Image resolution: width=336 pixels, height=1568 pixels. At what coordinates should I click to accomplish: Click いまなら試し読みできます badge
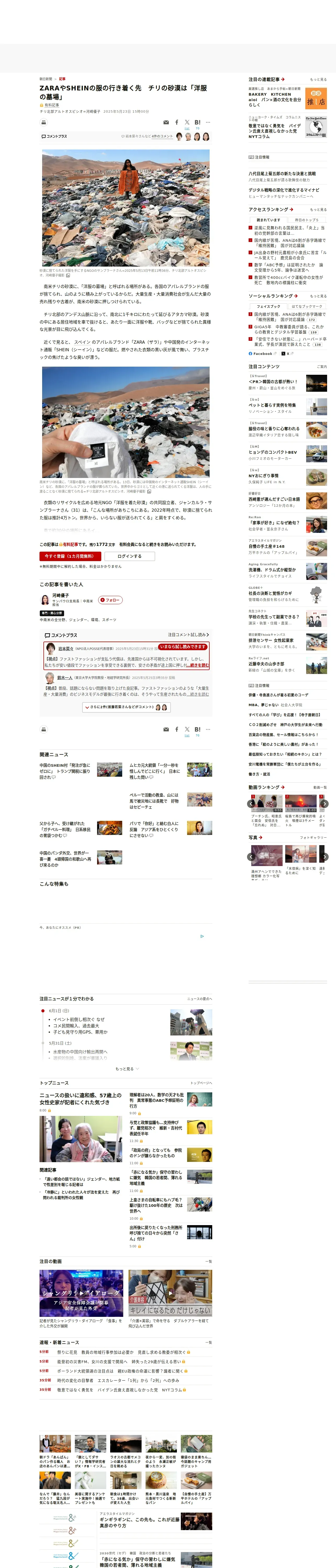coord(183,647)
